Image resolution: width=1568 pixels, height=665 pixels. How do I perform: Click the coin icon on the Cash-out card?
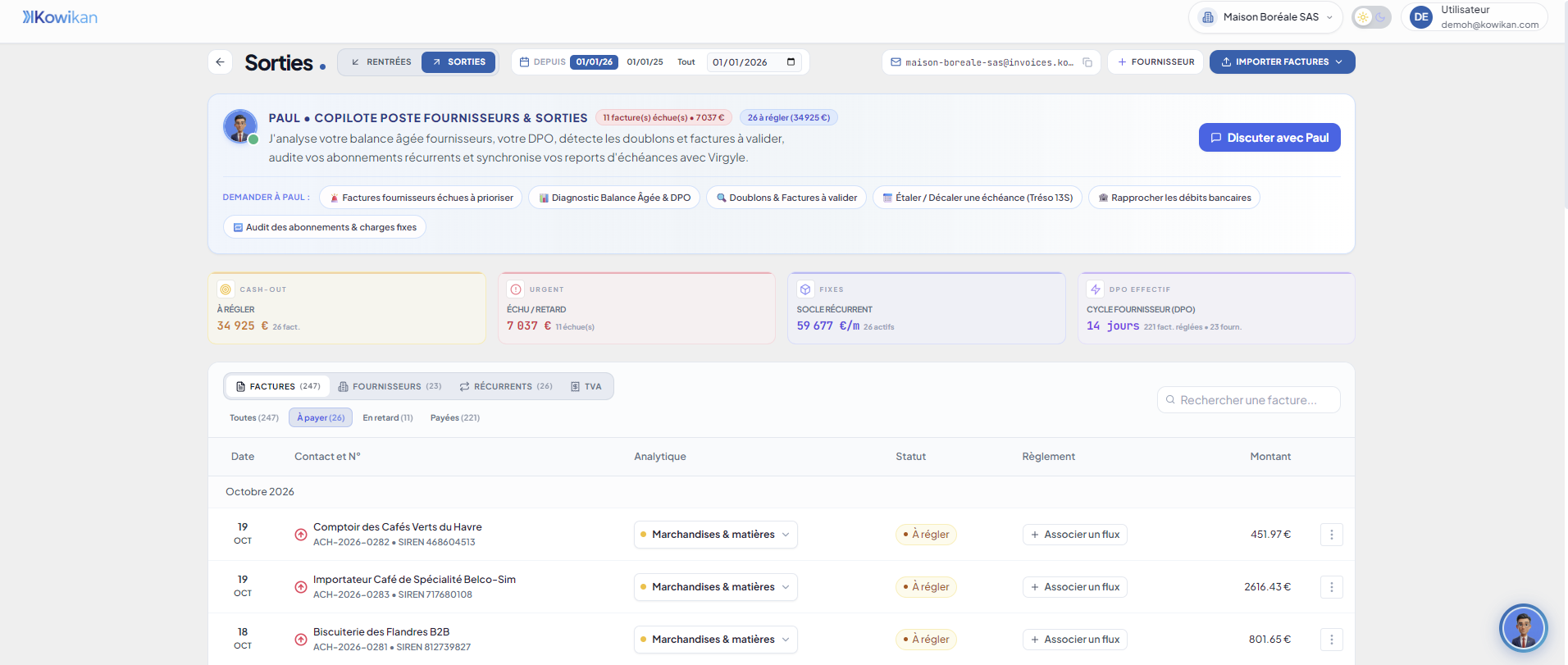[x=226, y=289]
